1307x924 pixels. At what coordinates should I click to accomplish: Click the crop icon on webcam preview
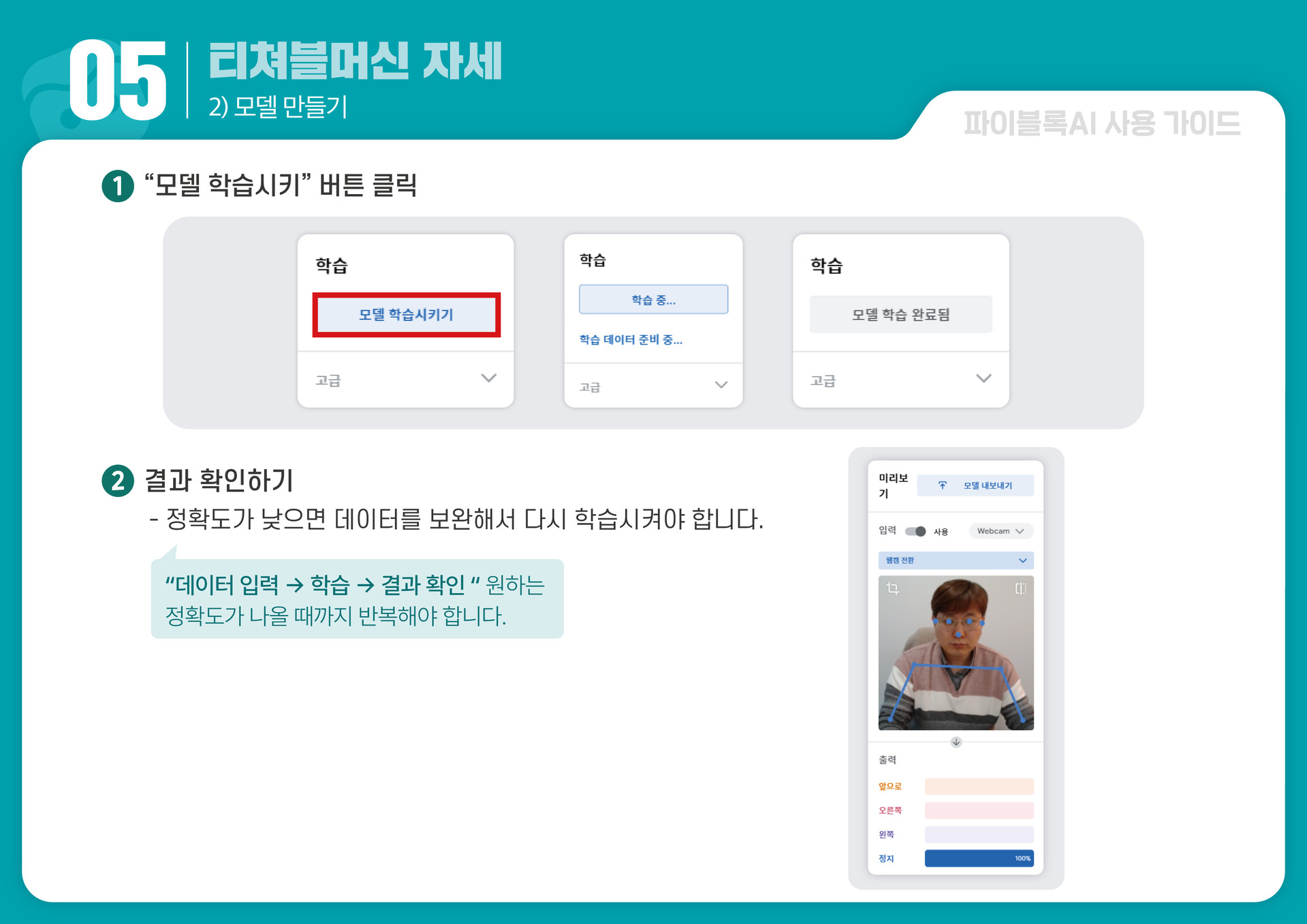pyautogui.click(x=892, y=588)
